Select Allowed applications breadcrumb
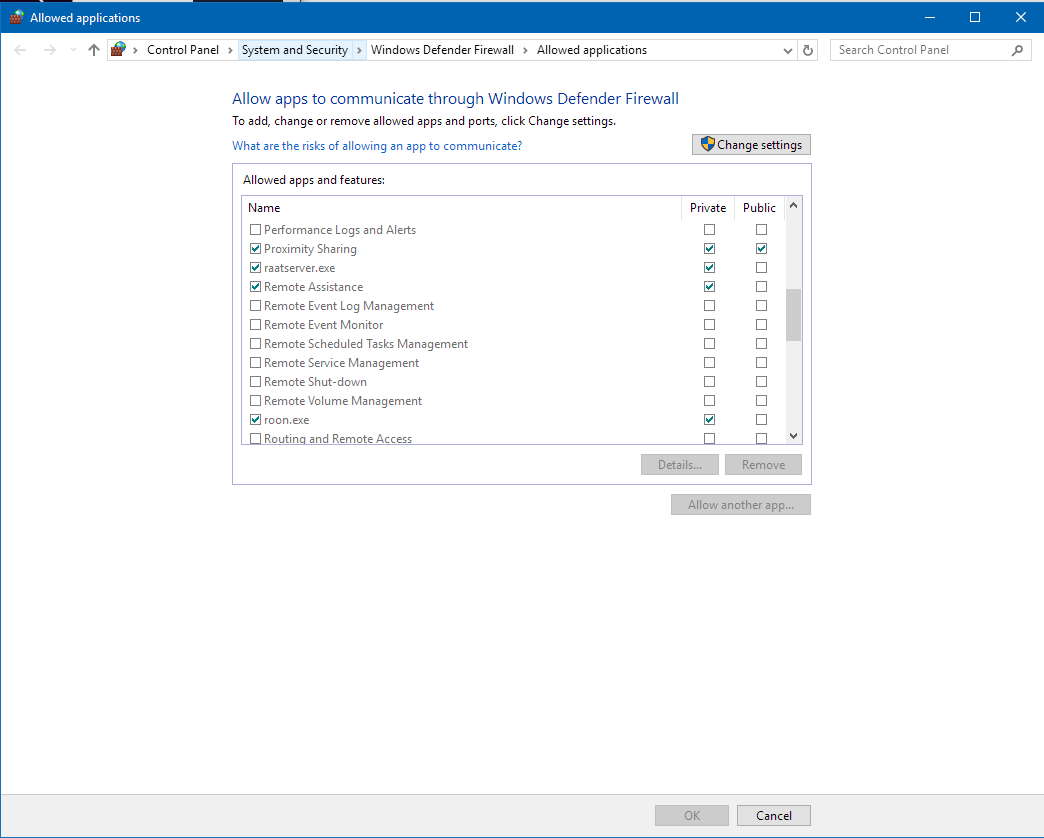The image size is (1044, 838). pos(592,50)
